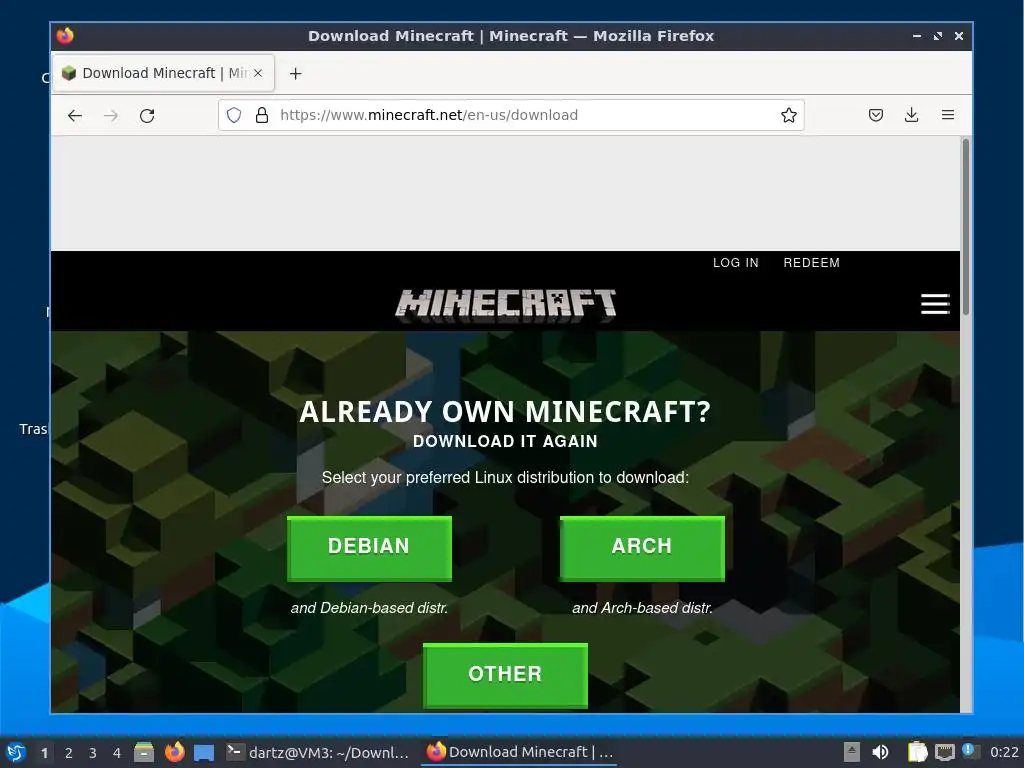Launch Firefox from the taskbar quick launcher
1024x768 pixels.
tap(174, 752)
